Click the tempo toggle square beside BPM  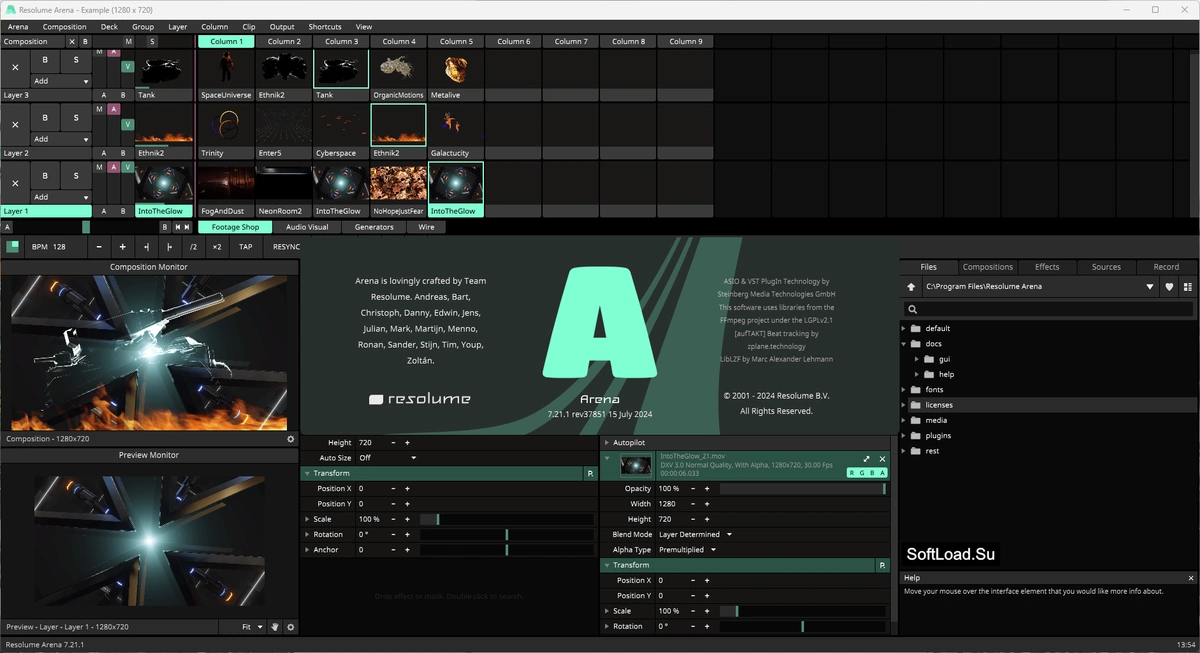coord(13,246)
